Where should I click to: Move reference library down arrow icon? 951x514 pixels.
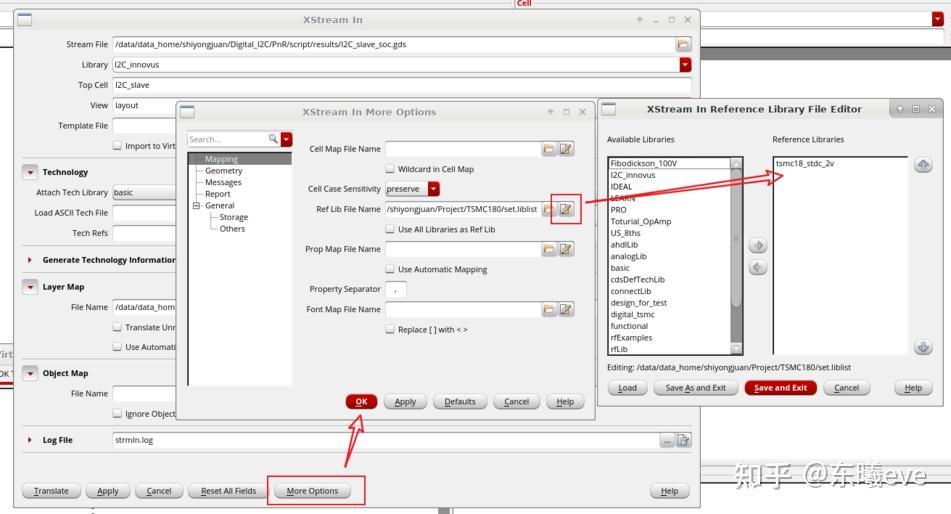(922, 347)
